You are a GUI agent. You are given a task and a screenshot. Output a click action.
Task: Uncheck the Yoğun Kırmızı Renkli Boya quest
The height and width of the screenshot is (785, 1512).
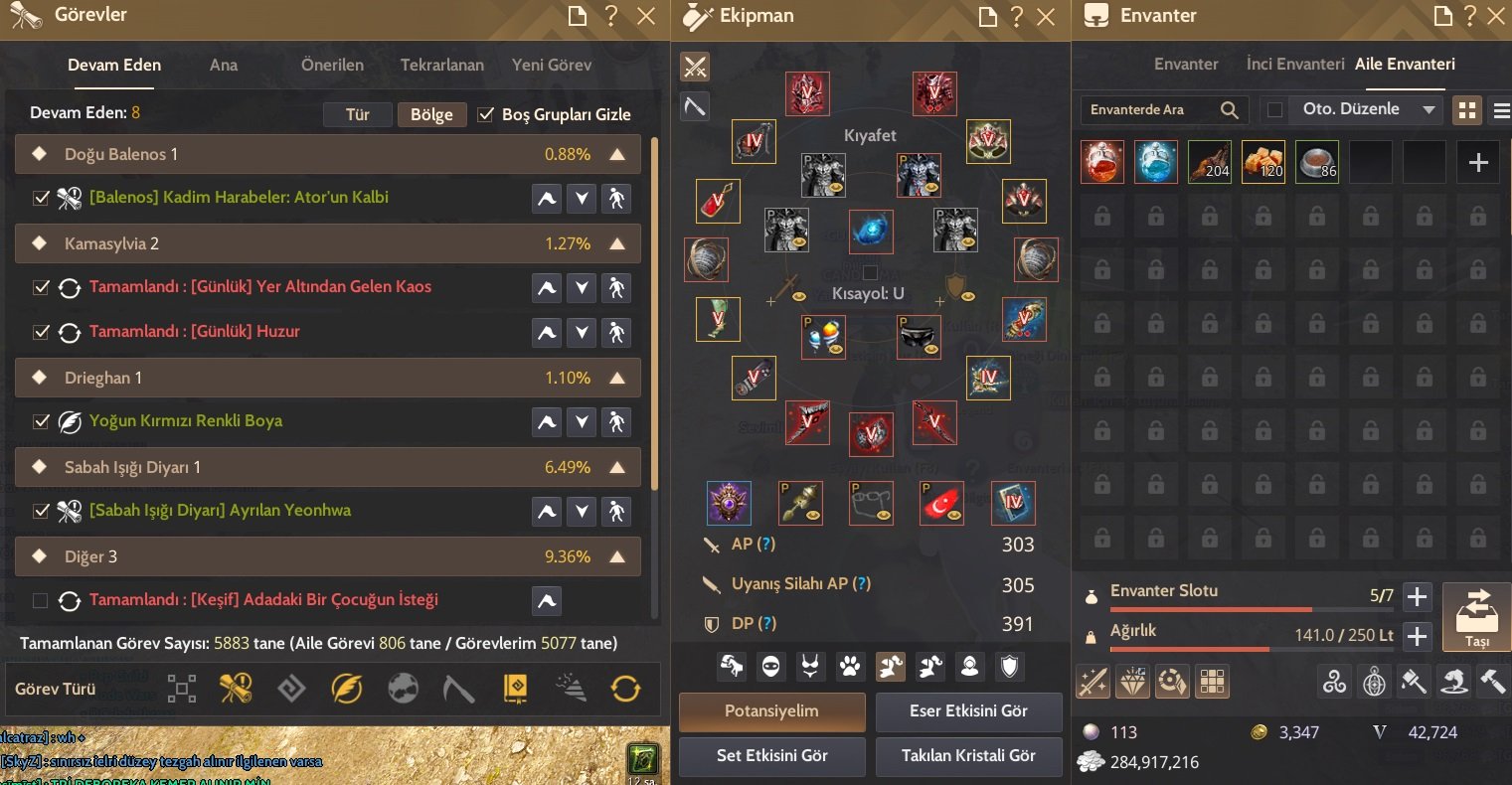pyautogui.click(x=41, y=421)
